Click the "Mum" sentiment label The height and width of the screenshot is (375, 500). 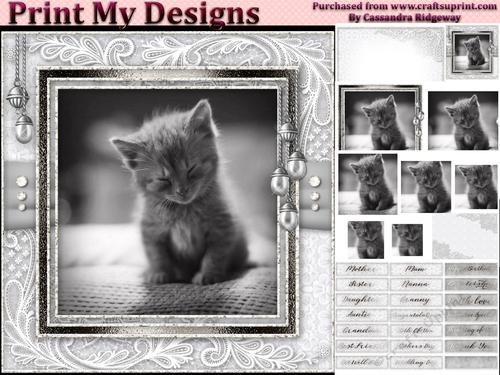coord(416,269)
